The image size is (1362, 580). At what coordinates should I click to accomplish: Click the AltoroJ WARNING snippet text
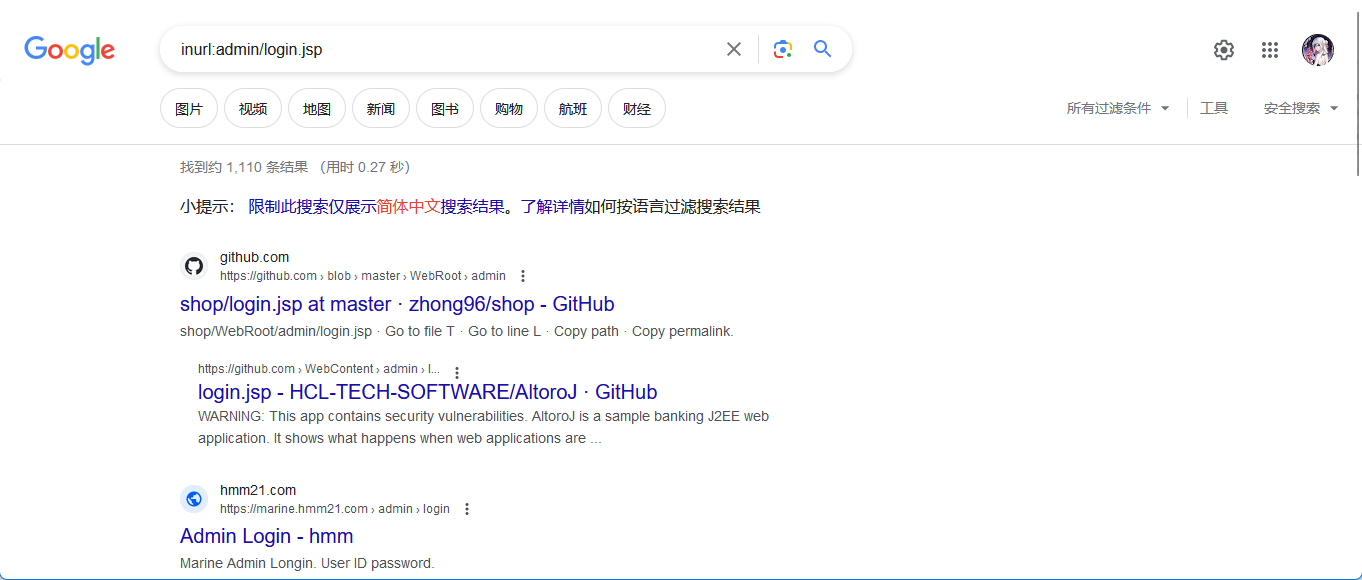coord(484,427)
